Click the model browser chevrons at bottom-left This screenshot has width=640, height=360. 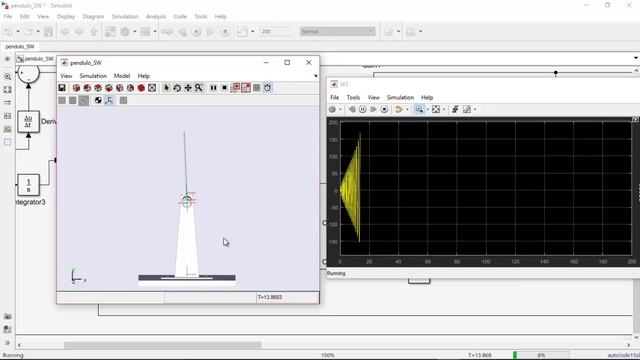click(7, 343)
